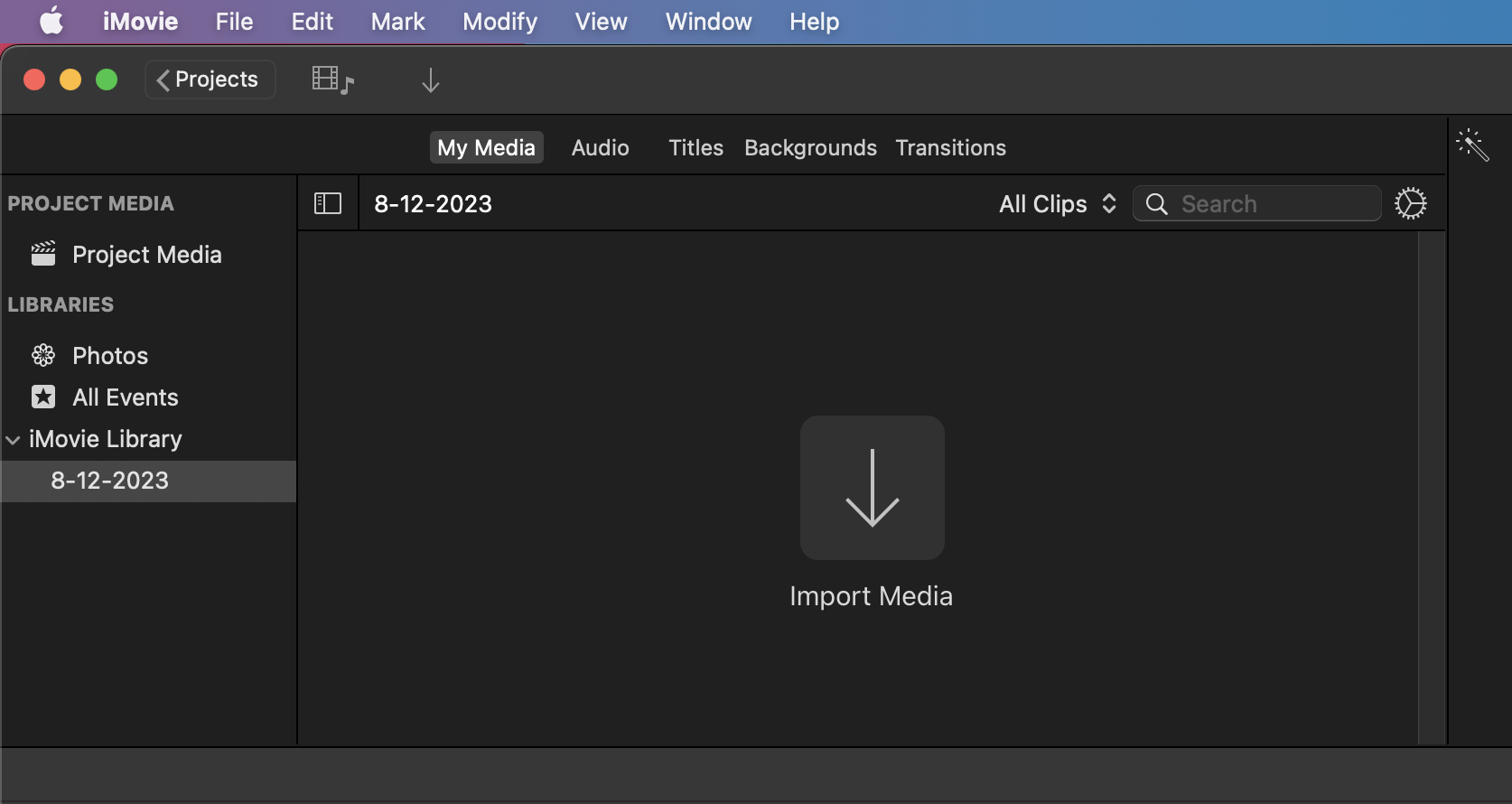Image resolution: width=1512 pixels, height=804 pixels.
Task: Select the 8-12-2023 event in sidebar
Action: coord(148,481)
